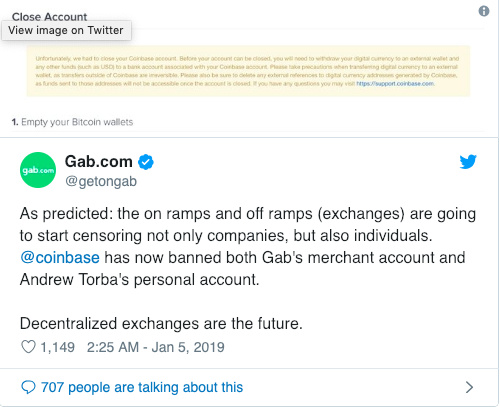Open the @getongab handle
This screenshot has height=407, width=500.
pyautogui.click(x=101, y=181)
